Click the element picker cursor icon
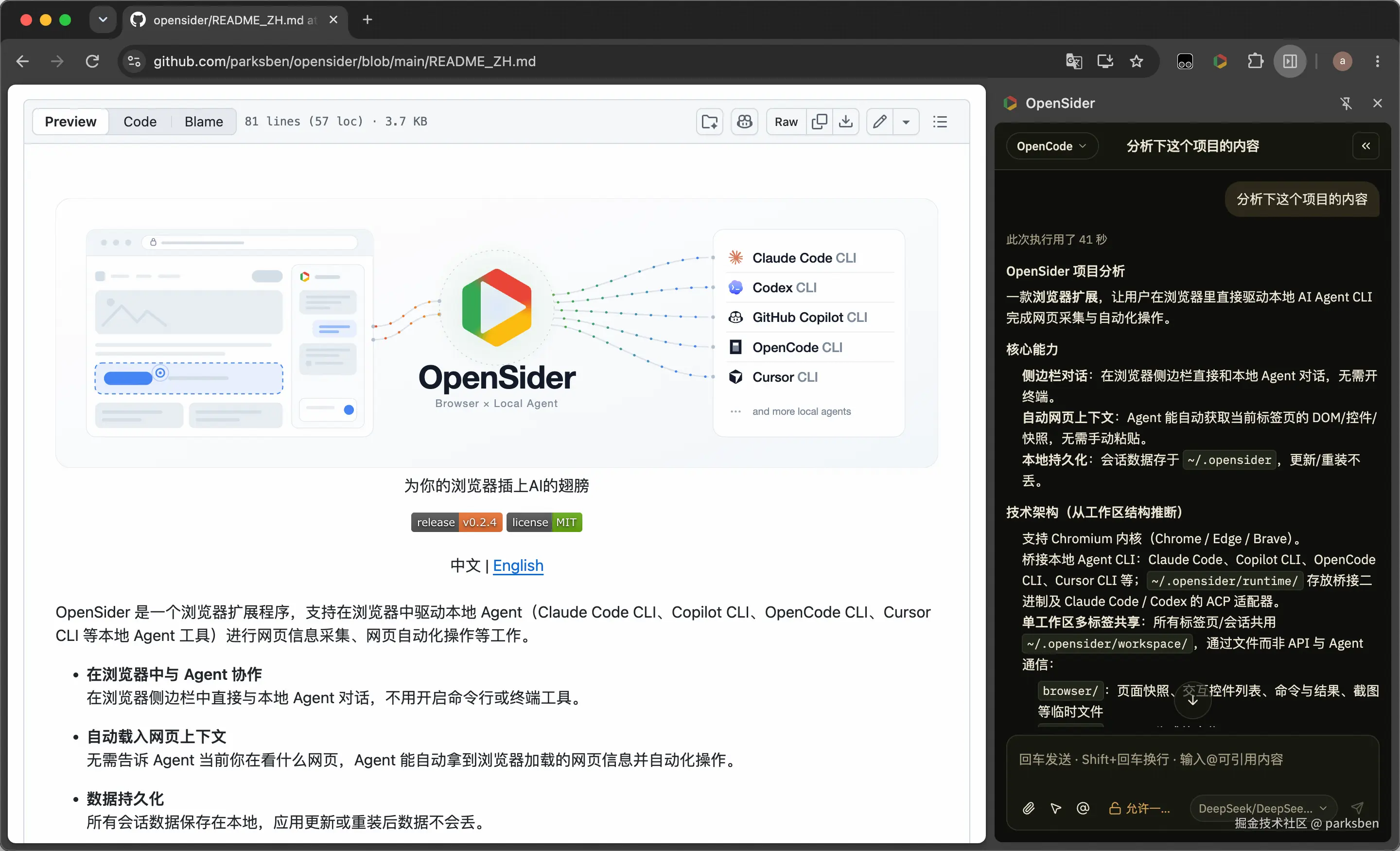The height and width of the screenshot is (851, 1400). tap(1056, 808)
